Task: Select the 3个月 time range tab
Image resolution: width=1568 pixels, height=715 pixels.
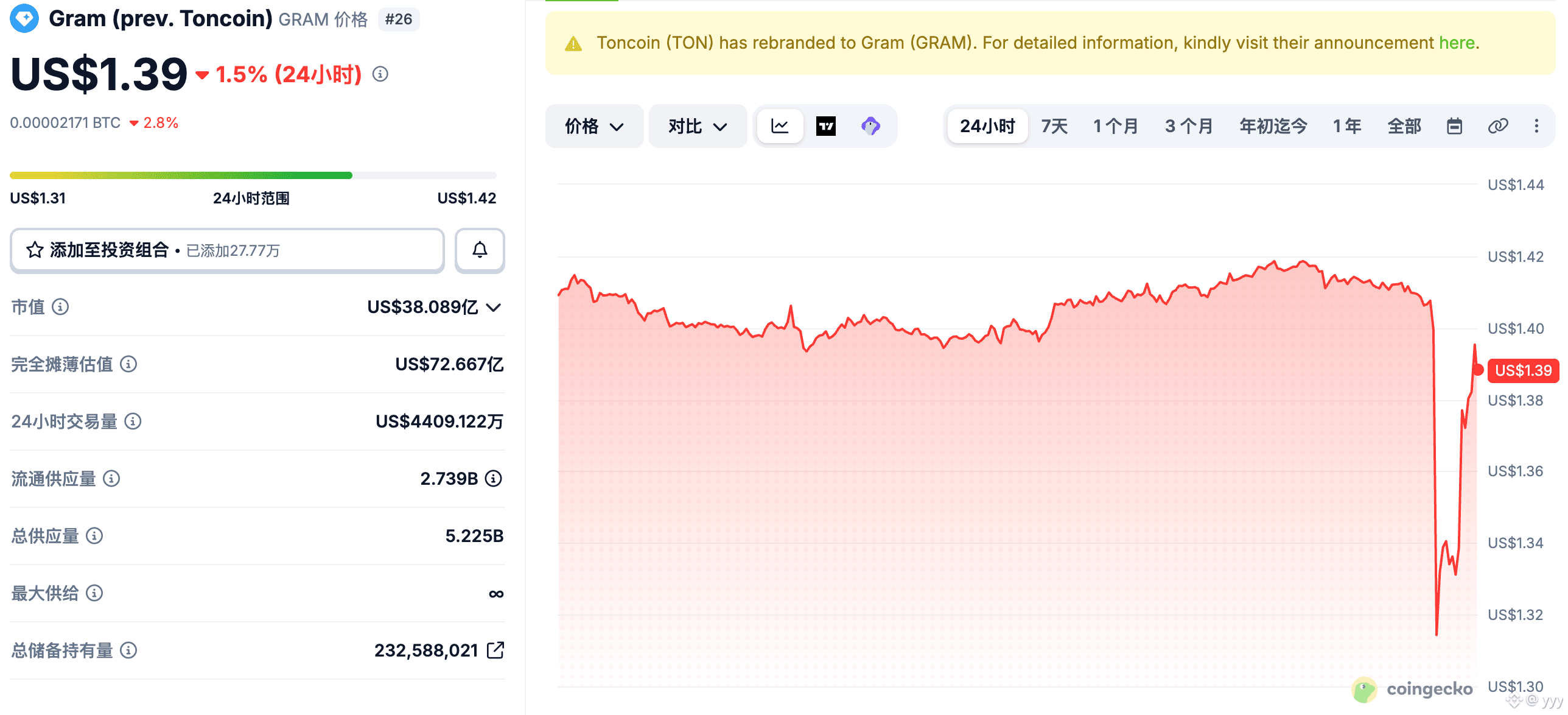Action: pos(1189,126)
